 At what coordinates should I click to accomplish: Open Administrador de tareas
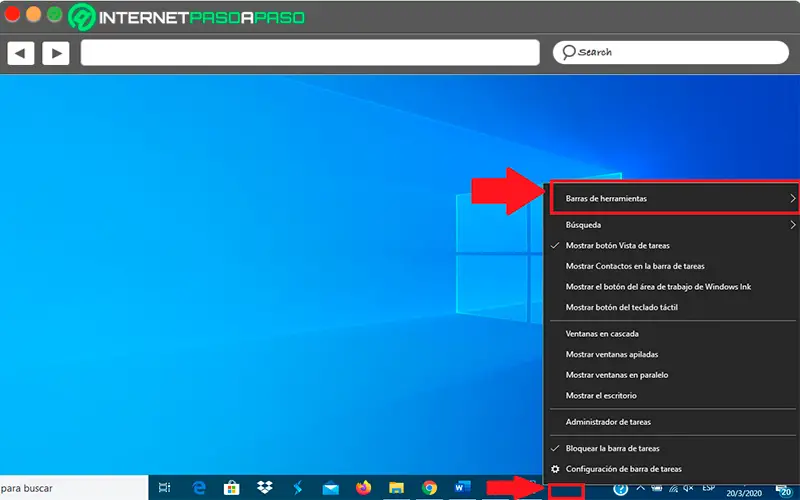[x=673, y=422]
